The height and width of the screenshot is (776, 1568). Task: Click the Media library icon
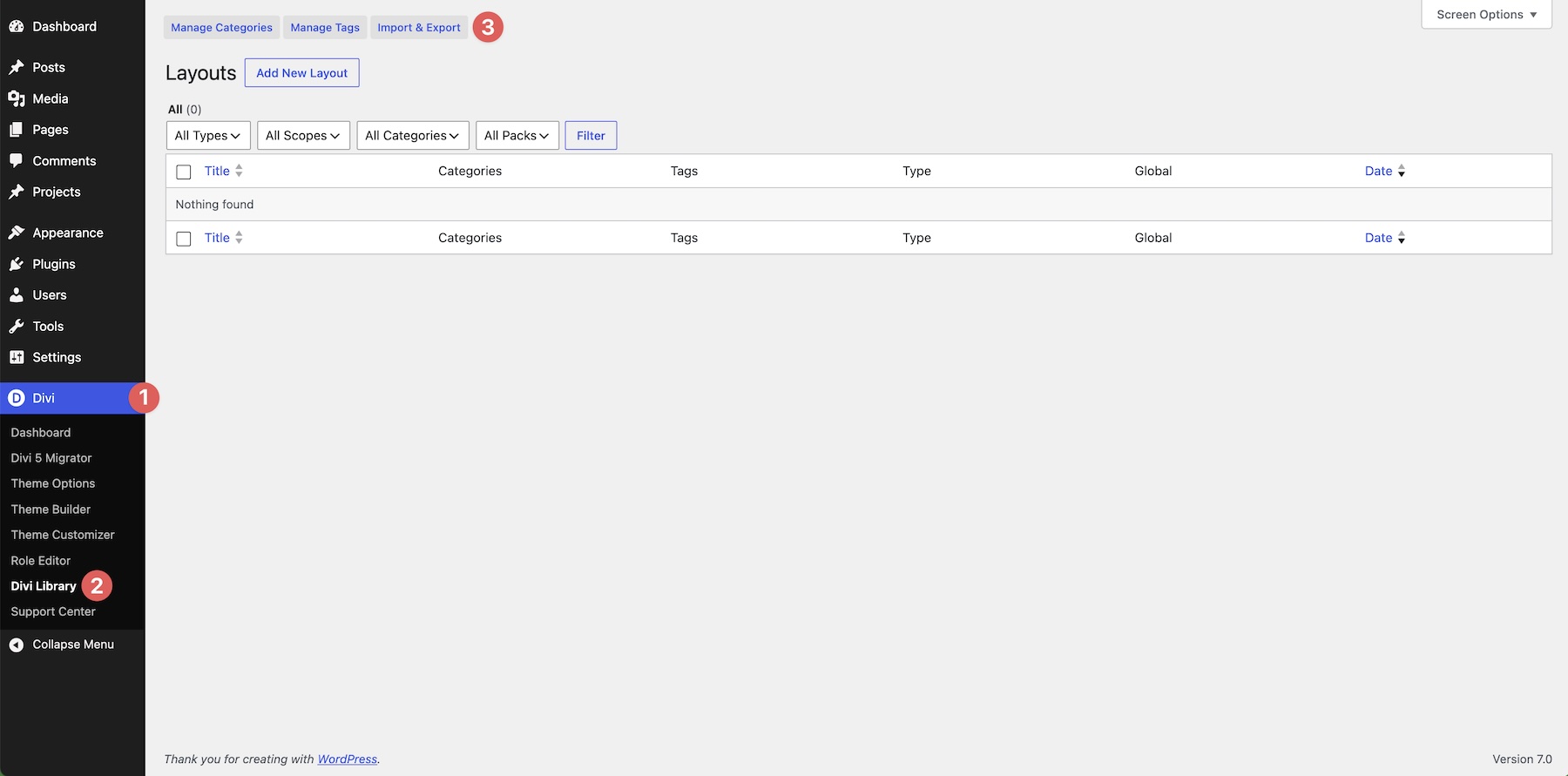pos(17,98)
